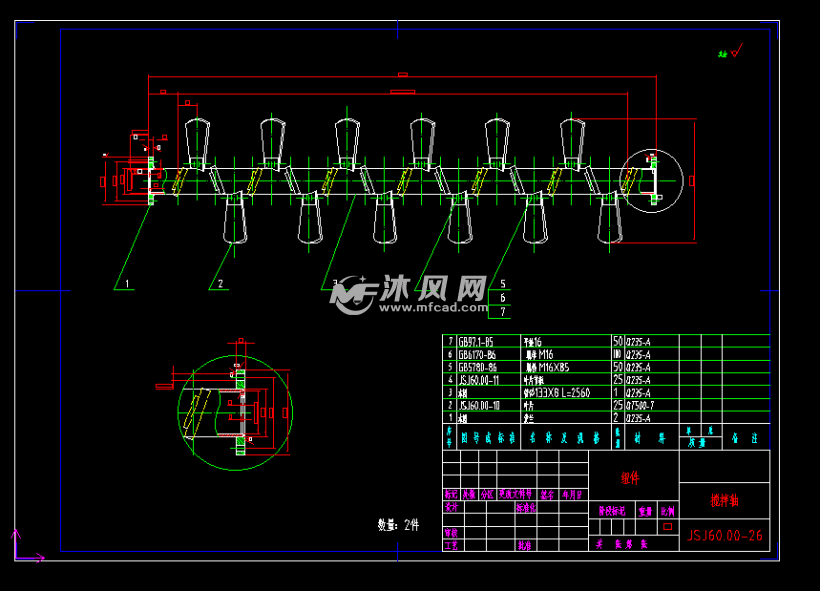820x591 pixels.
Task: Click the green enlarged detail view circle
Action: pyautogui.click(x=235, y=413)
